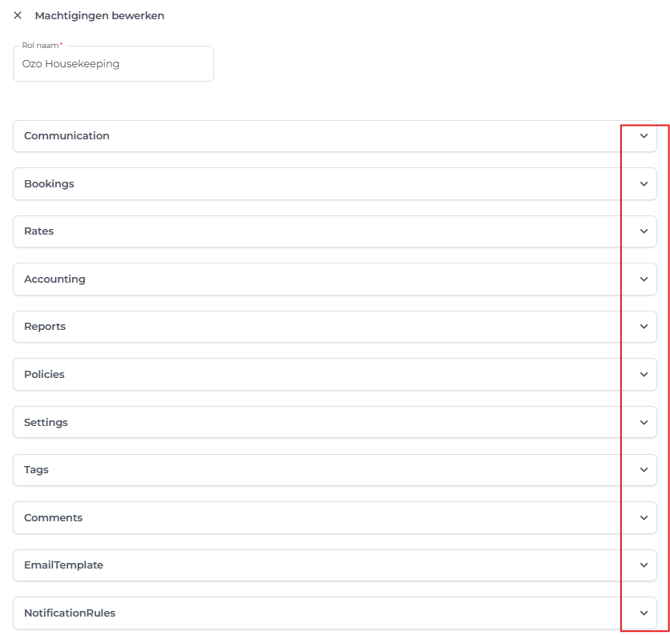670x635 pixels.
Task: Expand the Comments section chevron
Action: (643, 518)
